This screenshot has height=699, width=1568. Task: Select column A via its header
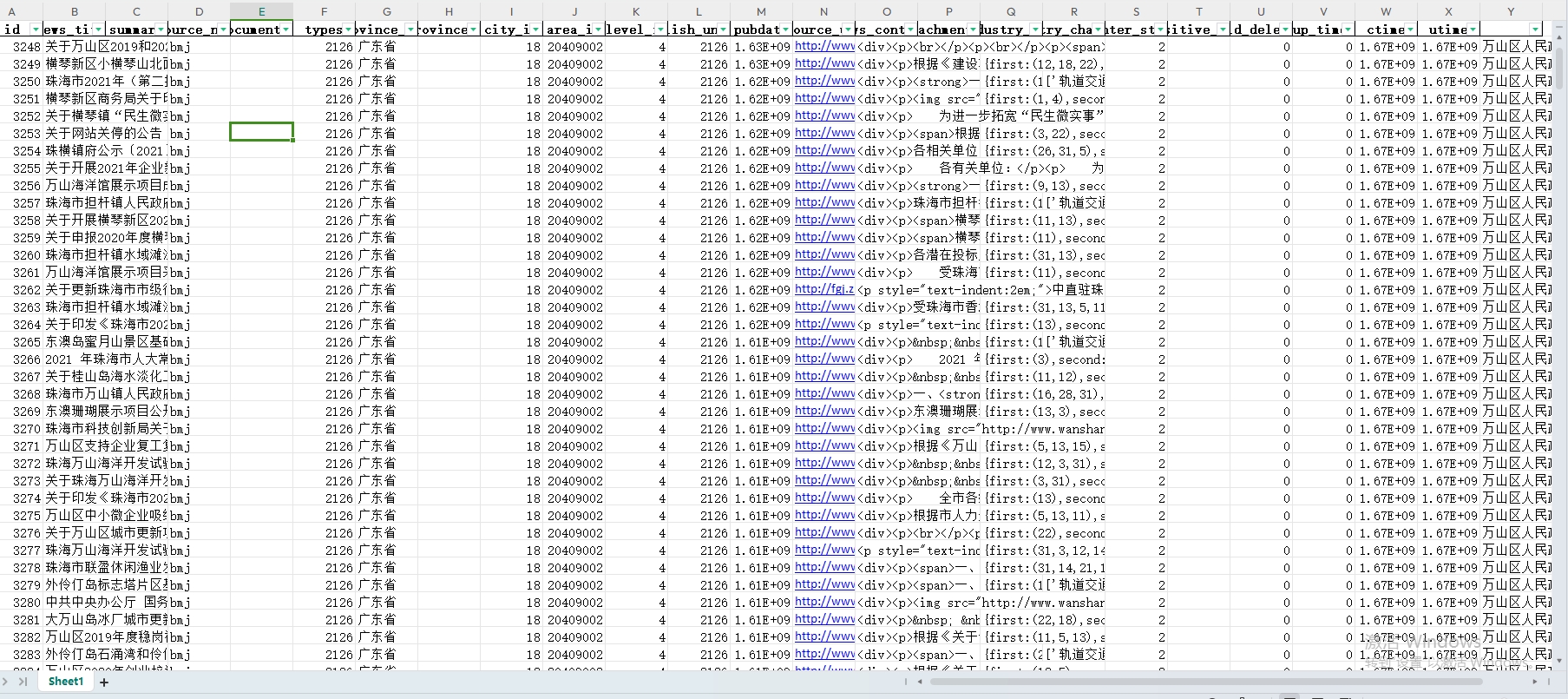pyautogui.click(x=12, y=11)
